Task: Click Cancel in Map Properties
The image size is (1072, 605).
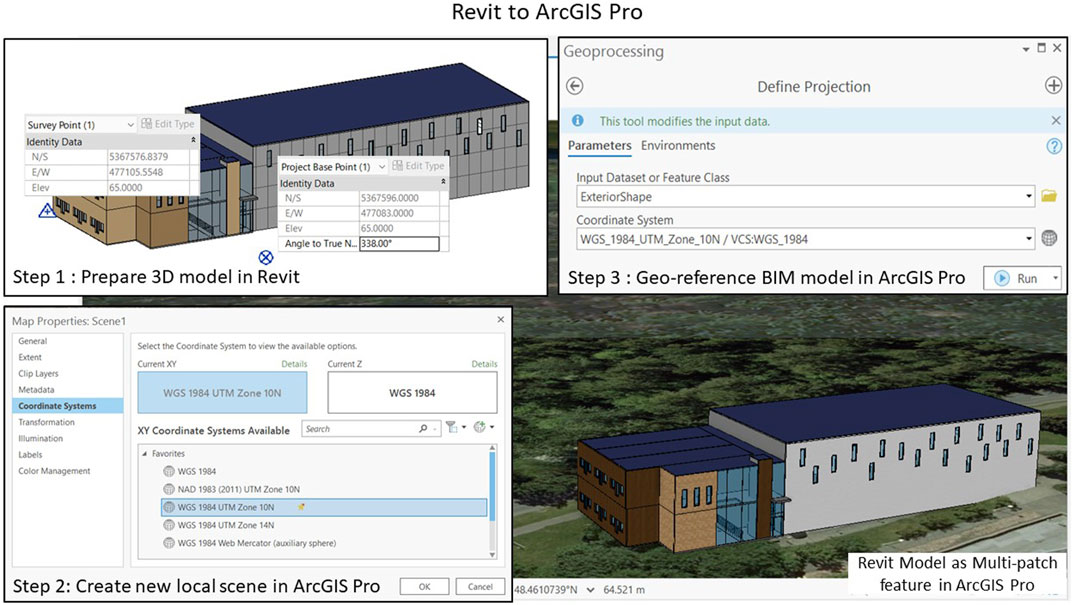Action: (480, 587)
